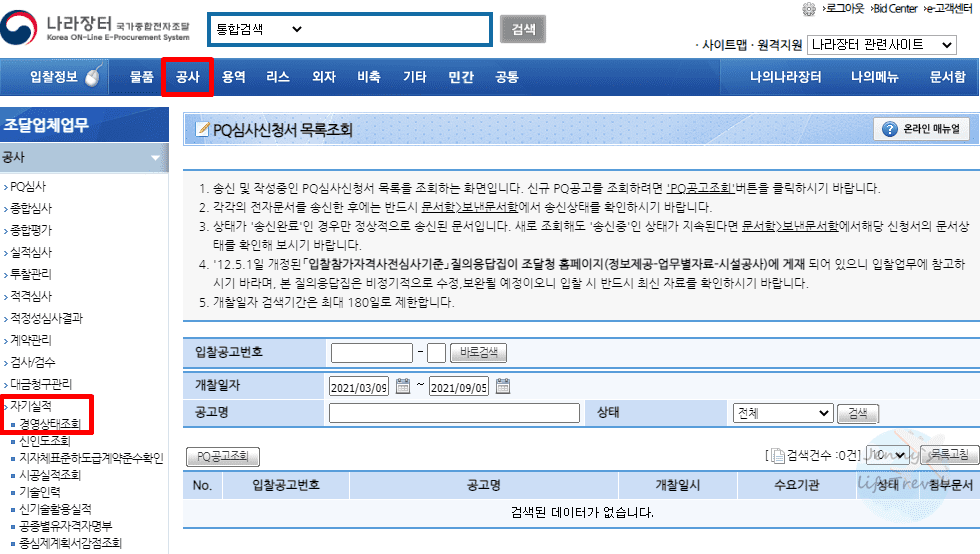The image size is (980, 554).
Task: Click the PQ공고조회 button
Action: 223,456
